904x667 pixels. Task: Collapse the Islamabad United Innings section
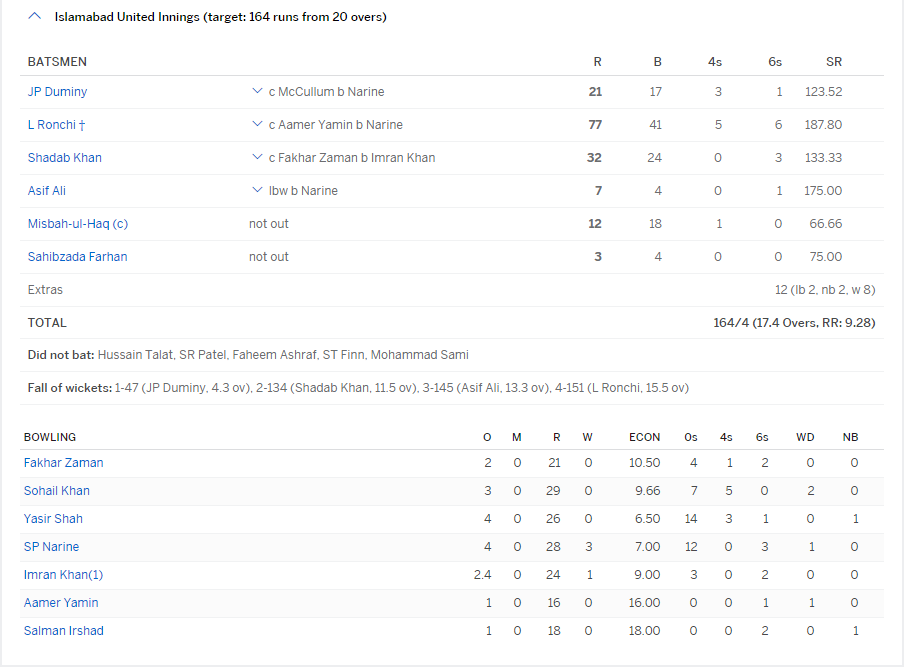tap(35, 17)
